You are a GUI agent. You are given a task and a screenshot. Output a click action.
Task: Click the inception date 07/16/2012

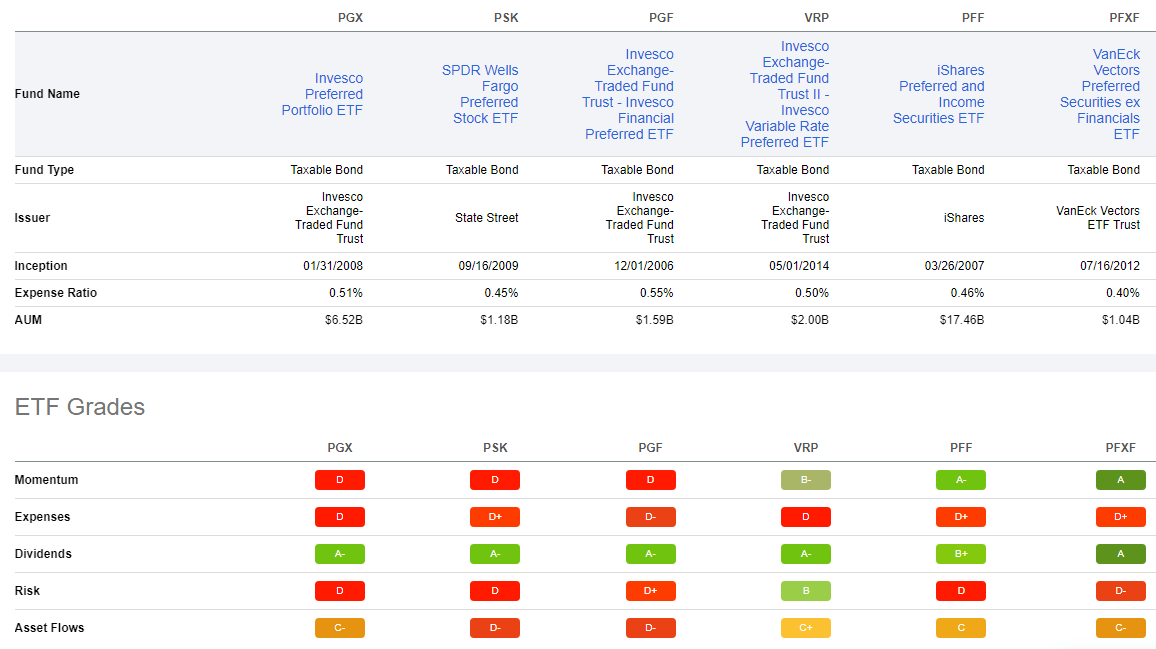click(x=1110, y=266)
